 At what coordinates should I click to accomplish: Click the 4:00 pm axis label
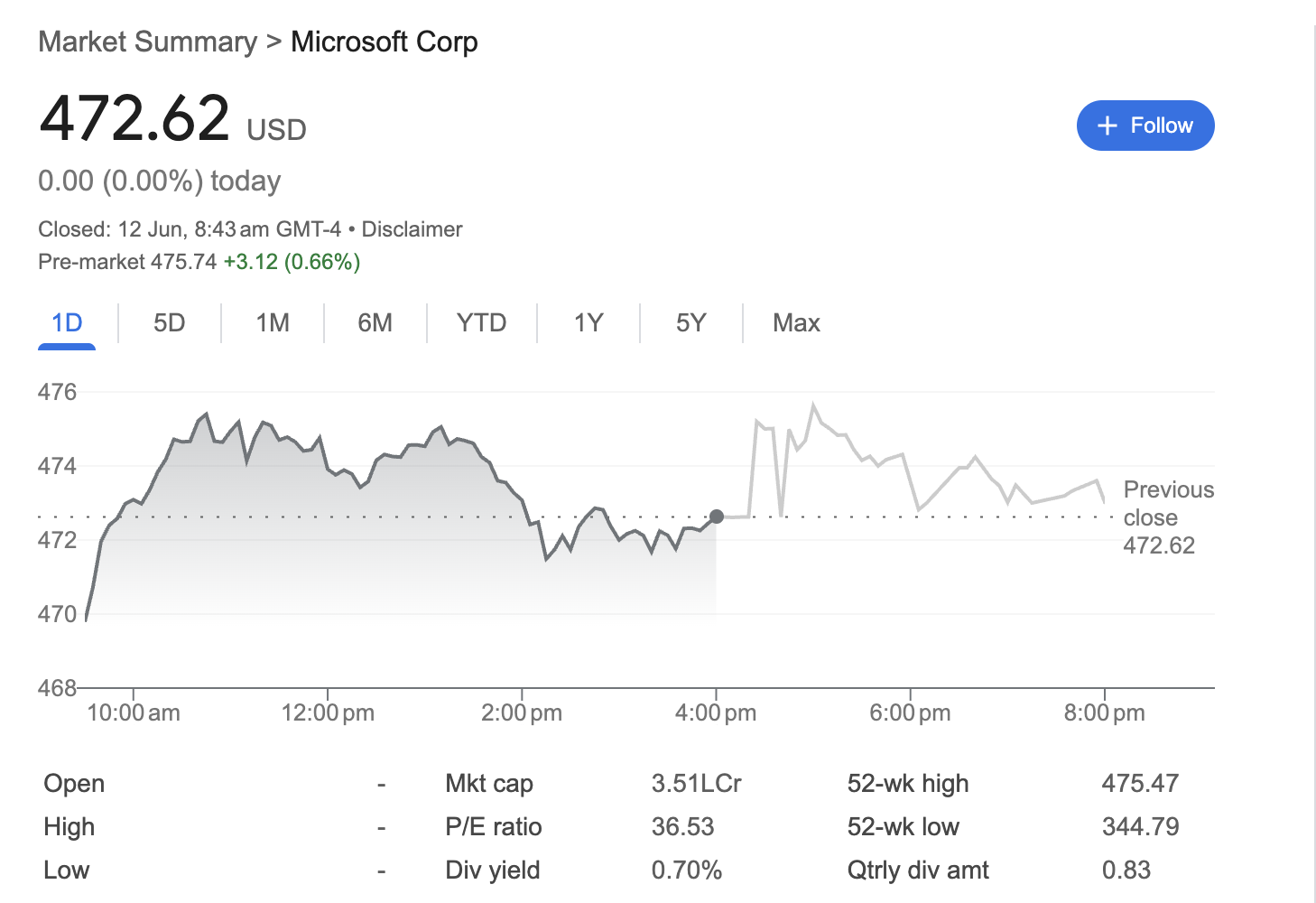click(x=716, y=712)
